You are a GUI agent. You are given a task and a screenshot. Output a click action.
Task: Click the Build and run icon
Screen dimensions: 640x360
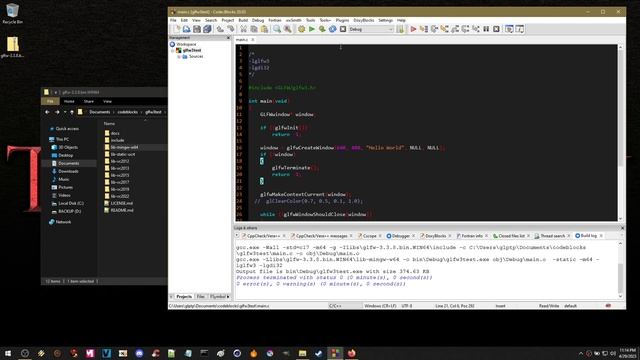point(322,29)
